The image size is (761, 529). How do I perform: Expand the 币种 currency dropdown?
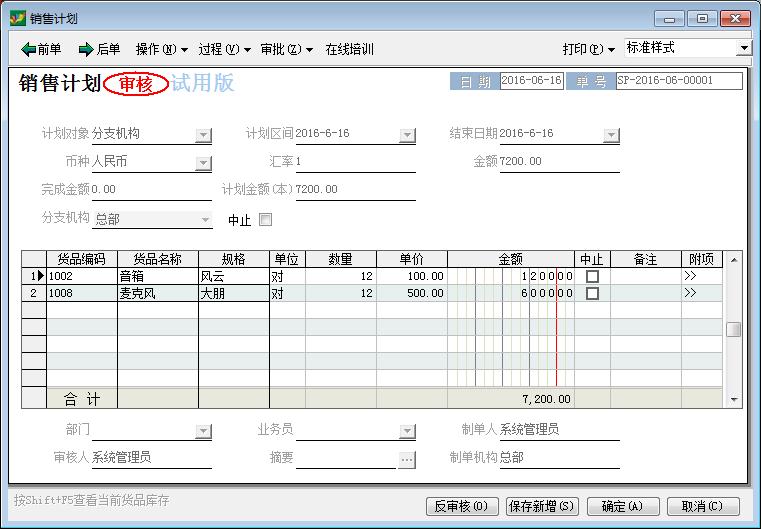tap(203, 162)
